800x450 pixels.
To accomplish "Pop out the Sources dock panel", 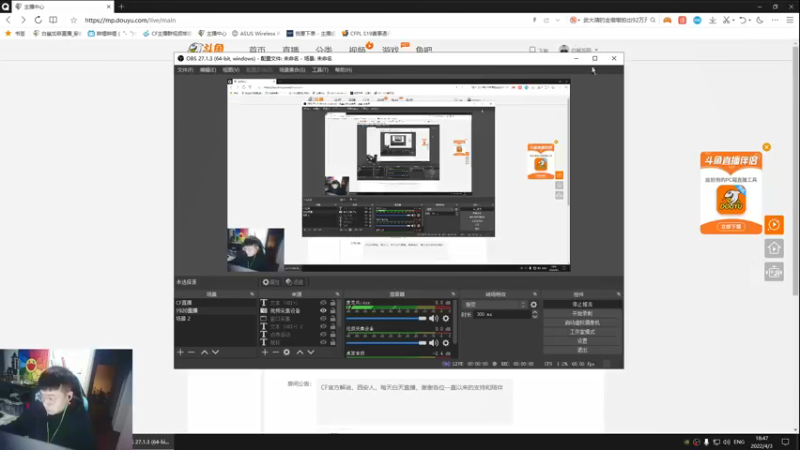I will tap(337, 294).
